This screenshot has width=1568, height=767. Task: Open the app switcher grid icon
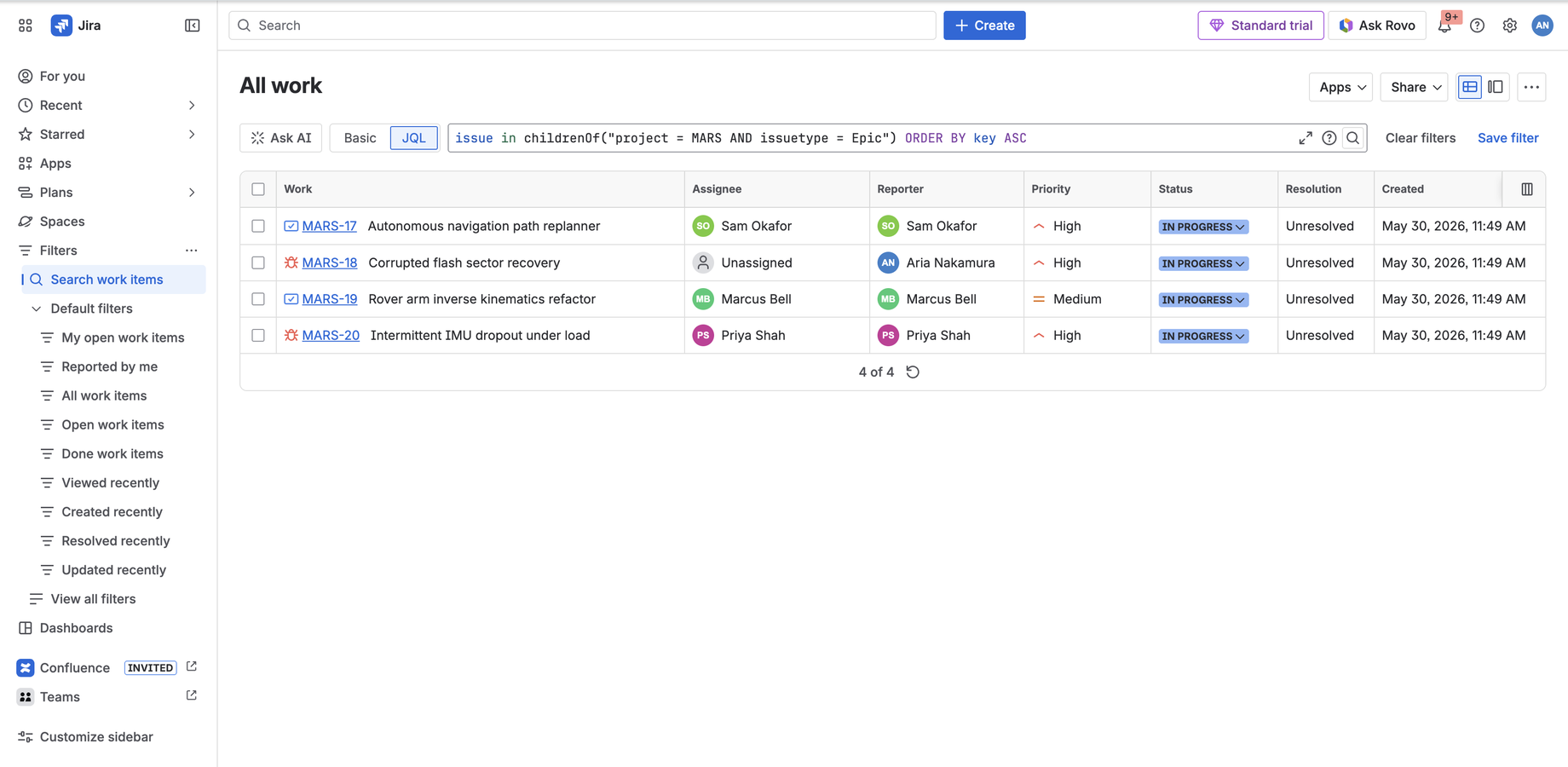click(x=26, y=26)
